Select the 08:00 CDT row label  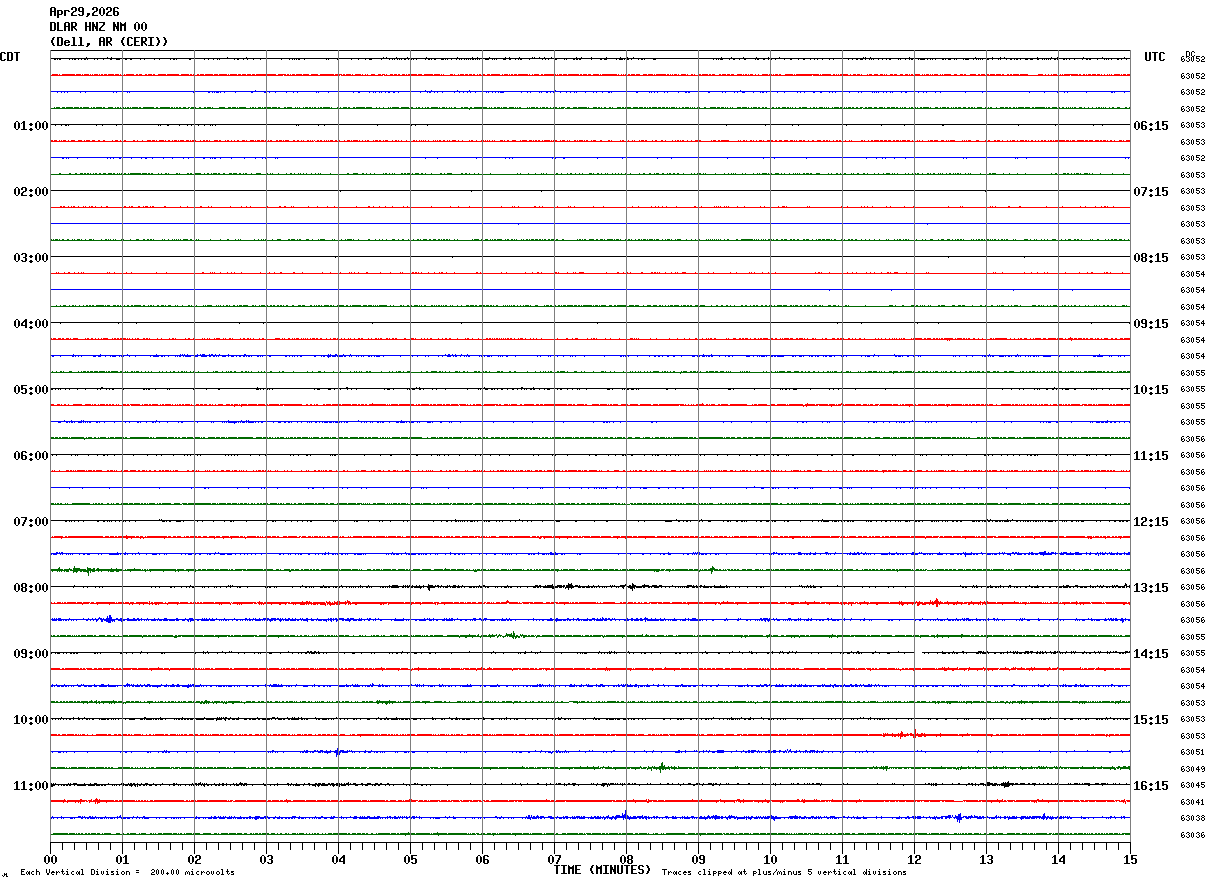point(31,588)
